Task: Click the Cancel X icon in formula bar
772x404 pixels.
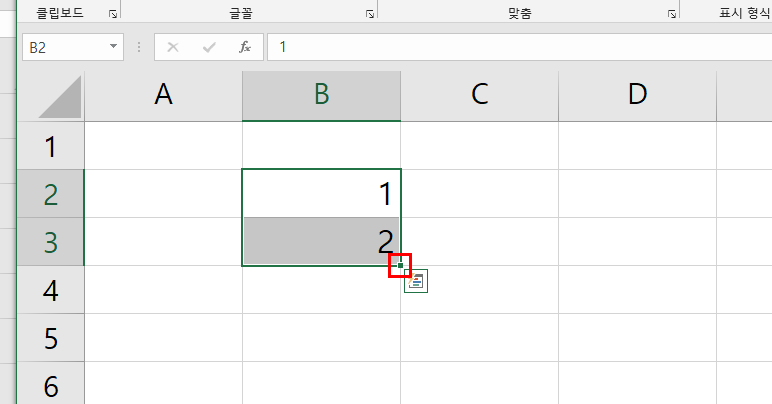Action: [x=173, y=47]
